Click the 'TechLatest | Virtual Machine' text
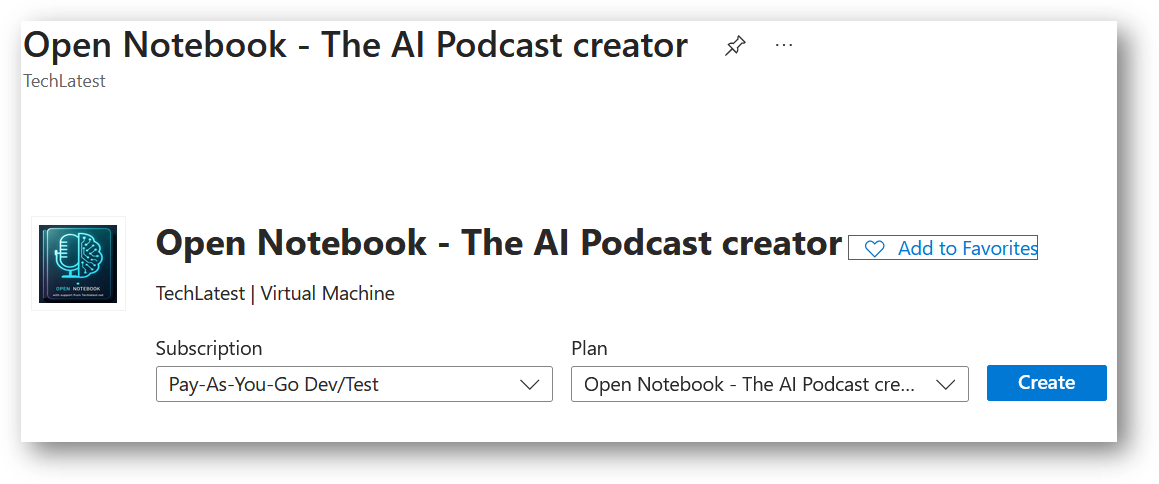This screenshot has height=484, width=1159. click(x=275, y=293)
